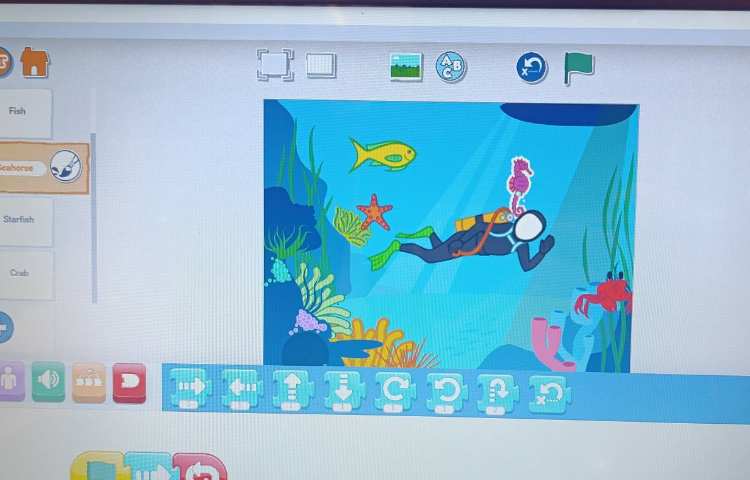Click the Home icon to exit project

35,62
